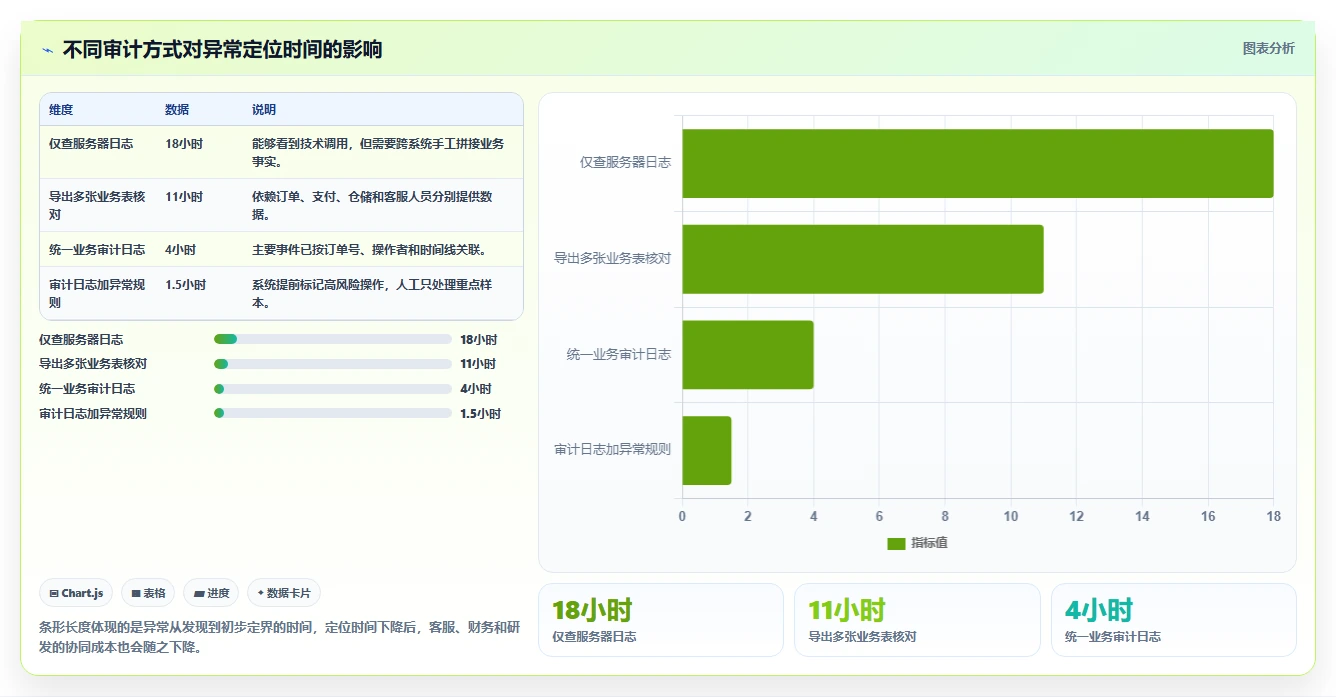Click the description starting 依赖订单、支付
The height and width of the screenshot is (697, 1336).
pyautogui.click(x=372, y=205)
